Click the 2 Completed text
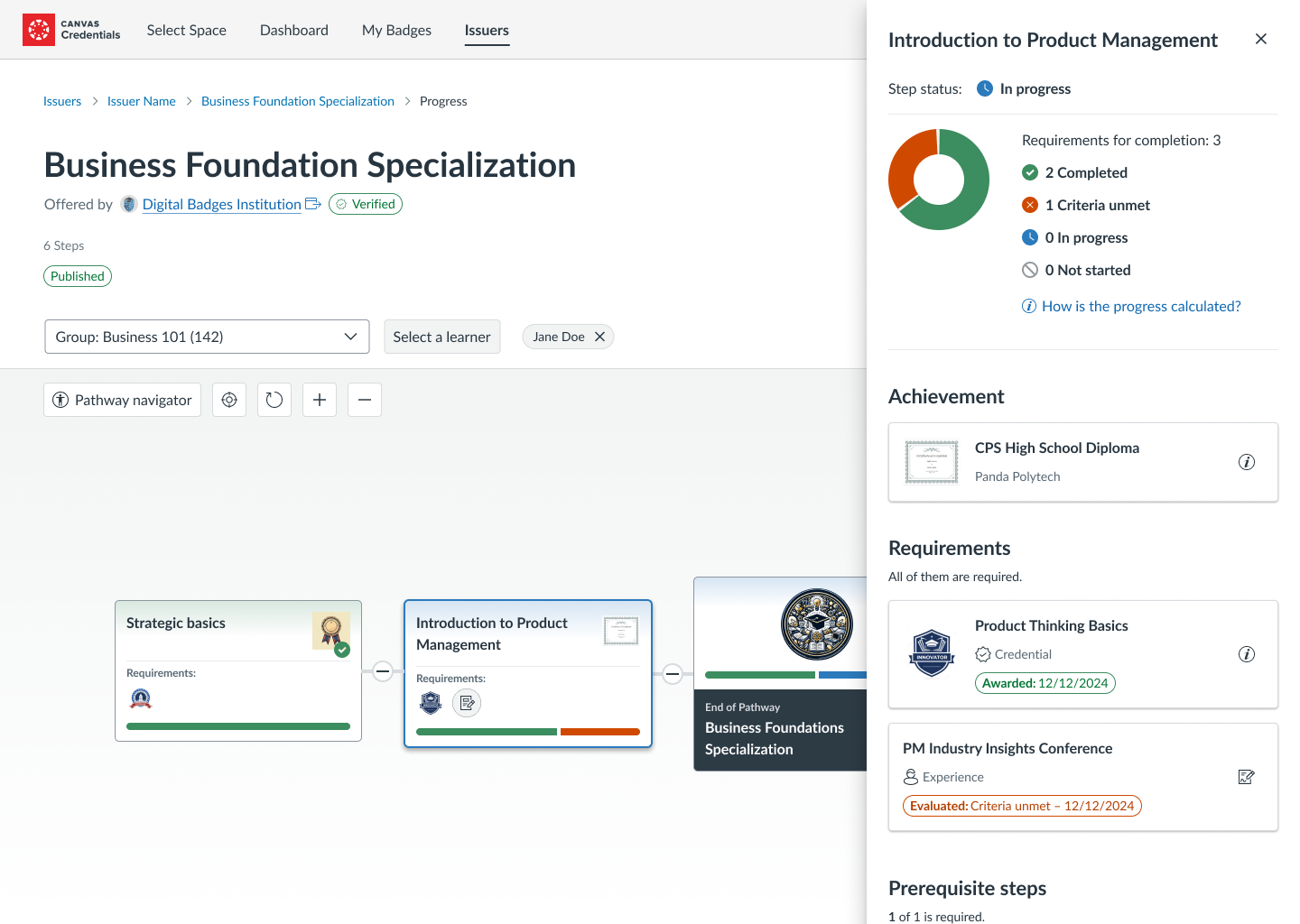Screen dimensions: 1300x924 (x=1086, y=172)
